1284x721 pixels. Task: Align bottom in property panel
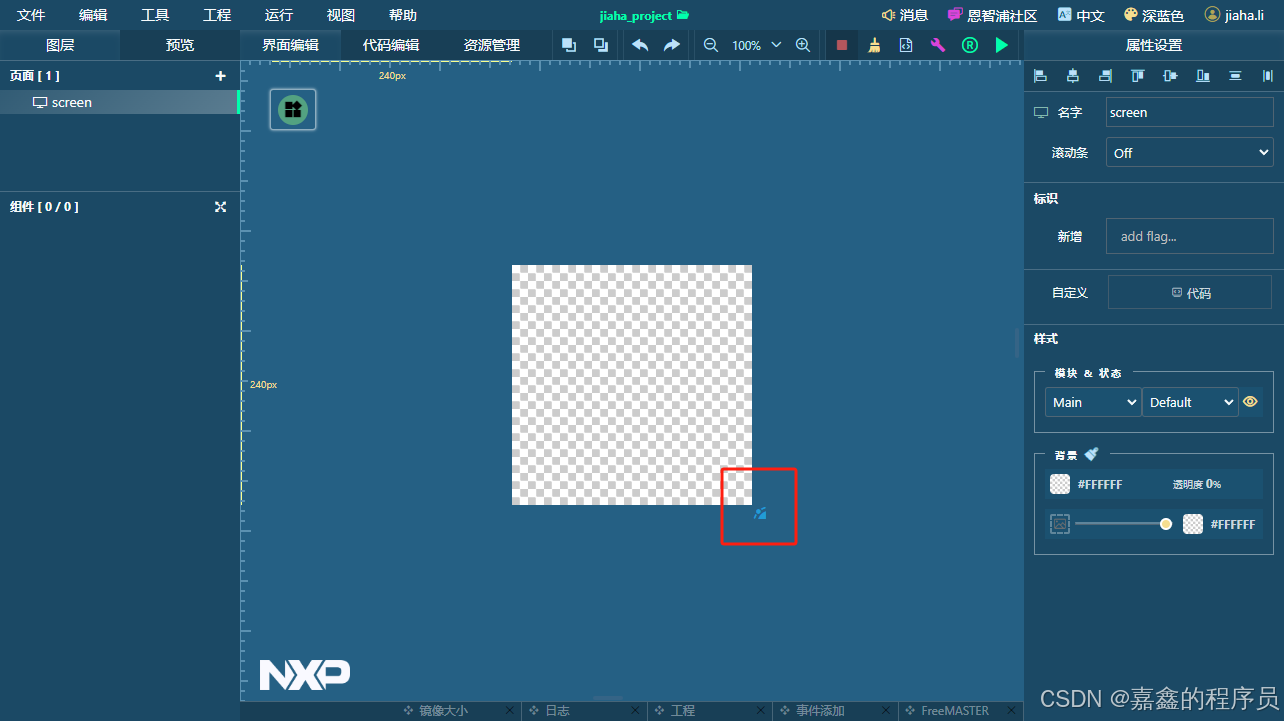1203,75
